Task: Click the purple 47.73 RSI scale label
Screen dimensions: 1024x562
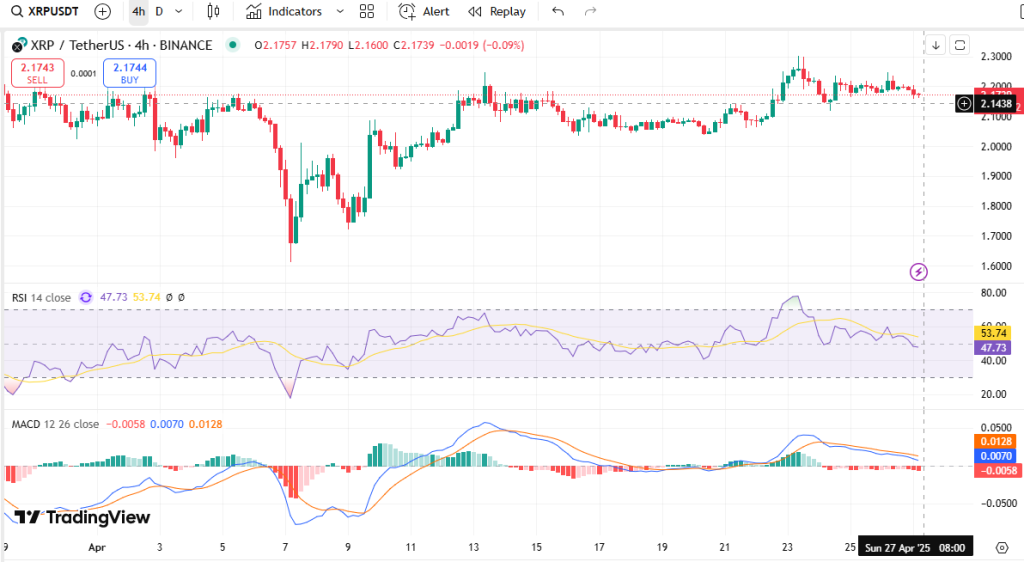Action: pos(993,348)
